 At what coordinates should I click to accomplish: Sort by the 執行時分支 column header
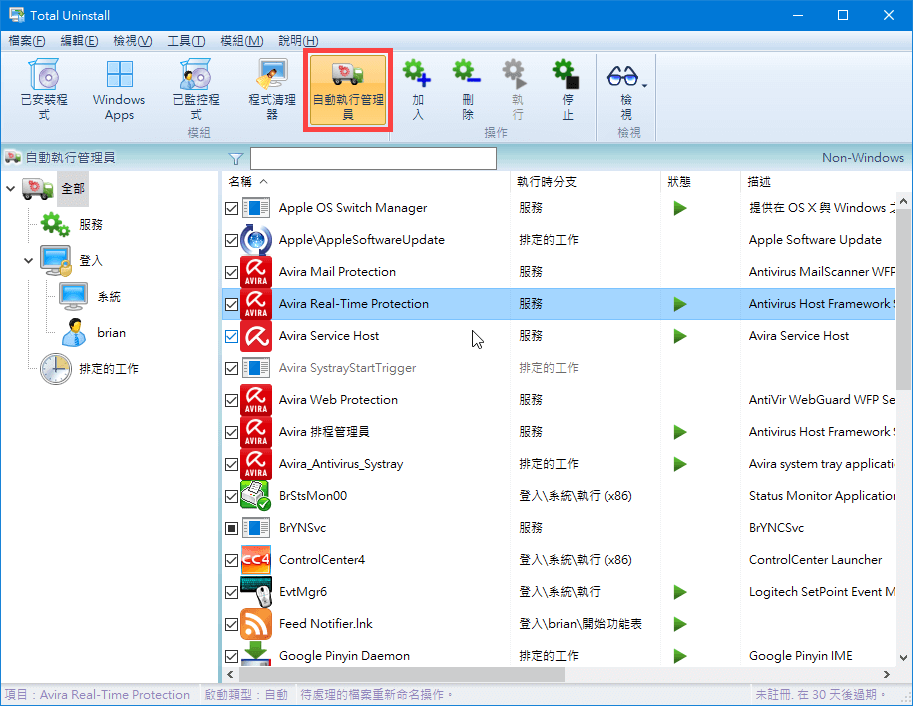[x=546, y=182]
